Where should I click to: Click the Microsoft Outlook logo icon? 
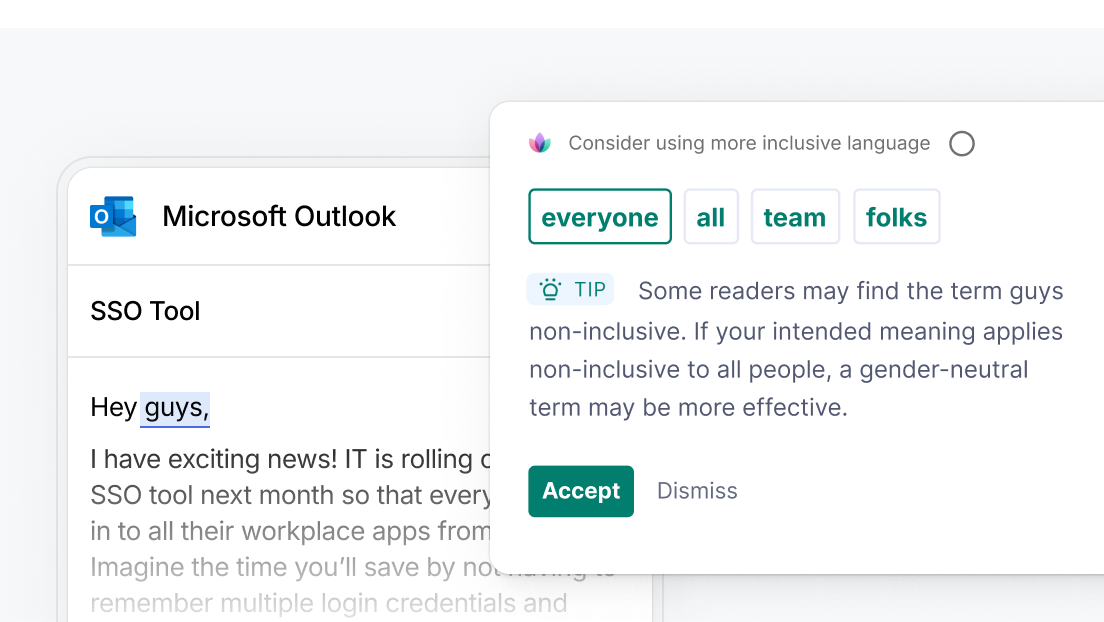coord(113,216)
